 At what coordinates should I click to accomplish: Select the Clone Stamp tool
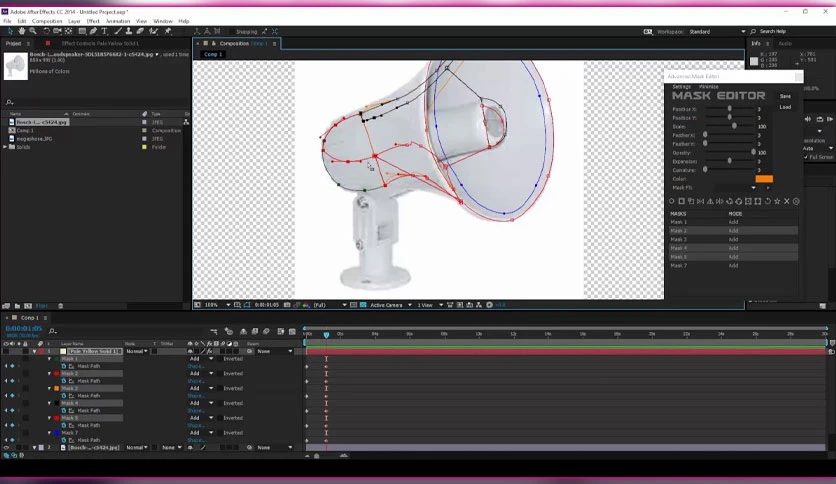coord(128,31)
